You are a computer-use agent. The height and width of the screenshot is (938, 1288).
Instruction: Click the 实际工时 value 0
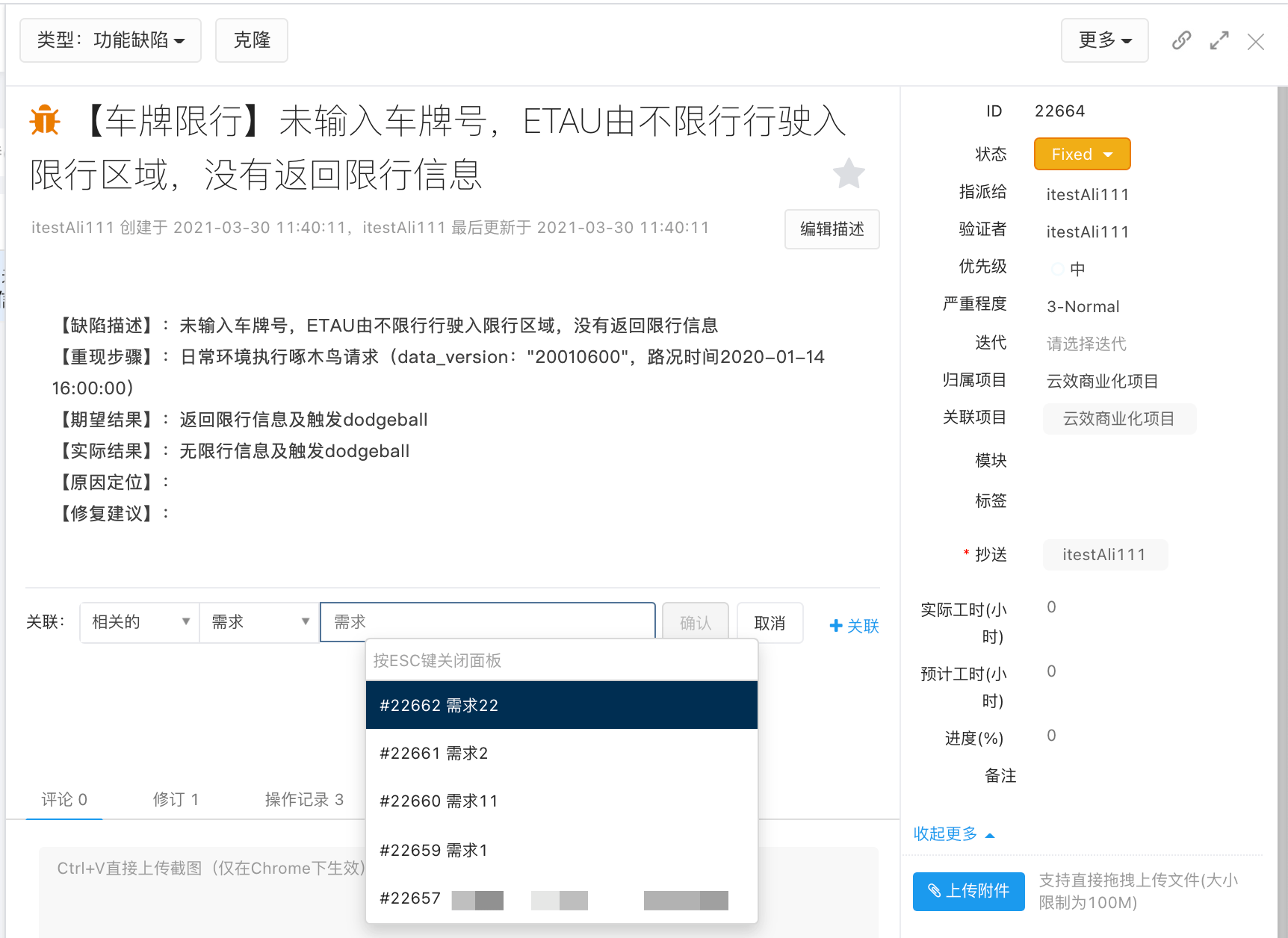1051,606
